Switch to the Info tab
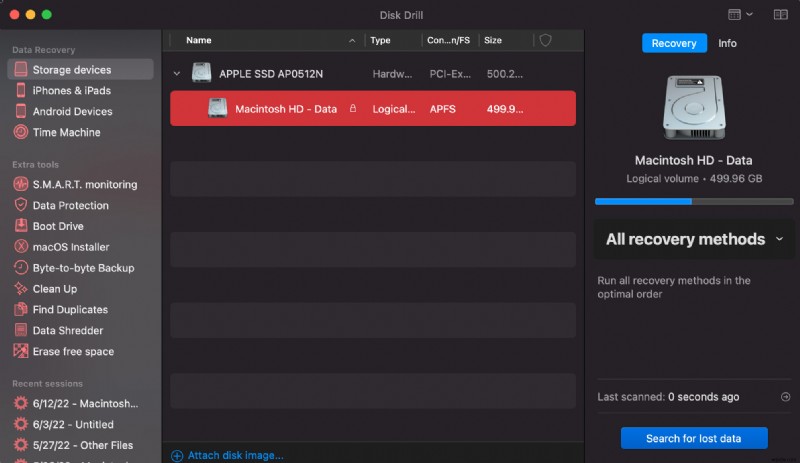Image resolution: width=800 pixels, height=463 pixels. pyautogui.click(x=727, y=44)
